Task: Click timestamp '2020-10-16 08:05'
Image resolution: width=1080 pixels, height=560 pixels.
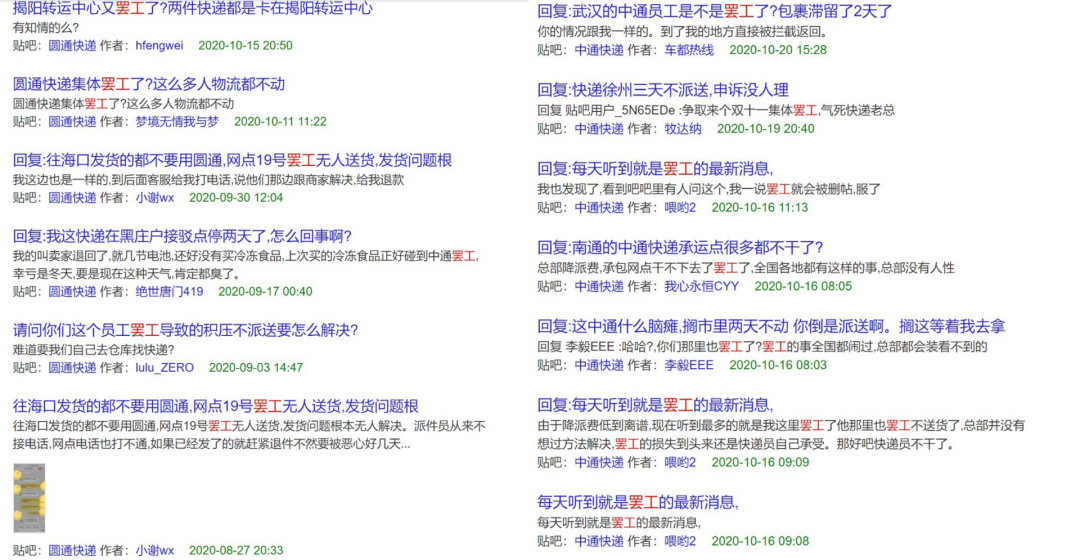Action: point(803,287)
